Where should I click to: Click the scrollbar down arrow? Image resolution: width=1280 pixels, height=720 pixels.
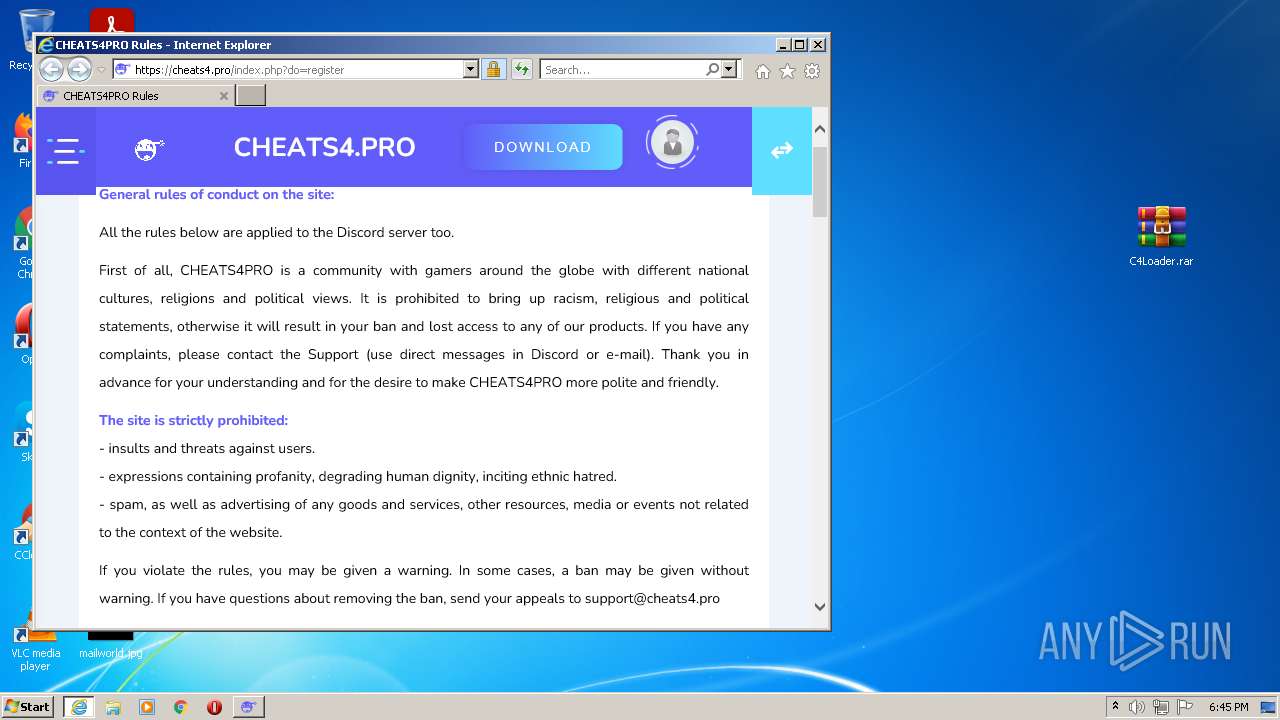tap(820, 606)
